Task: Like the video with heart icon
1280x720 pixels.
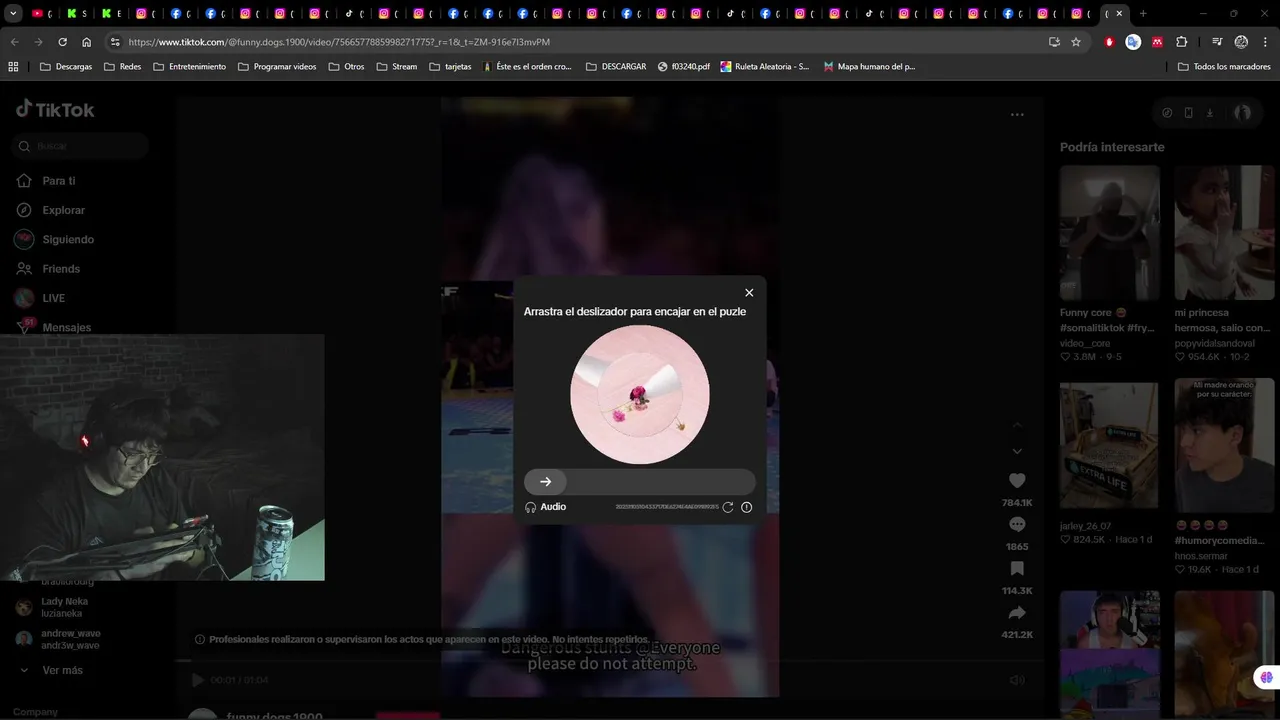Action: [1017, 481]
